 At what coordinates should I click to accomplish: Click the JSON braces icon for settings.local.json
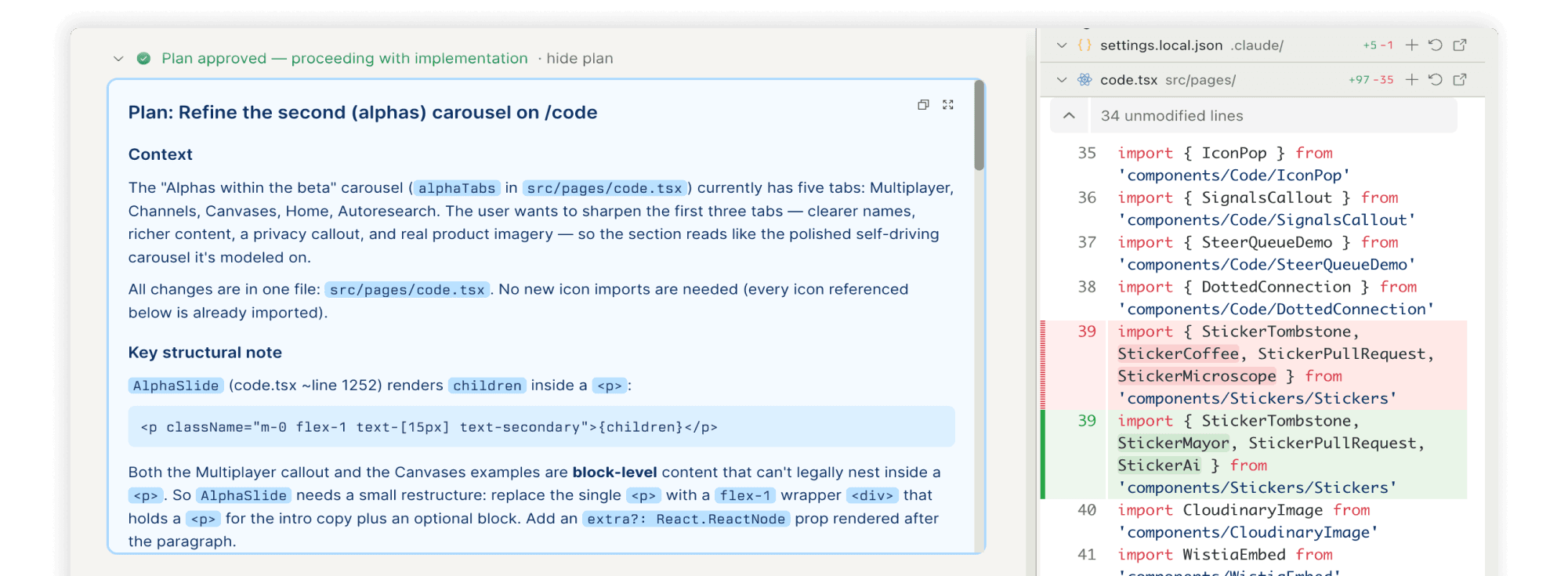[1085, 45]
